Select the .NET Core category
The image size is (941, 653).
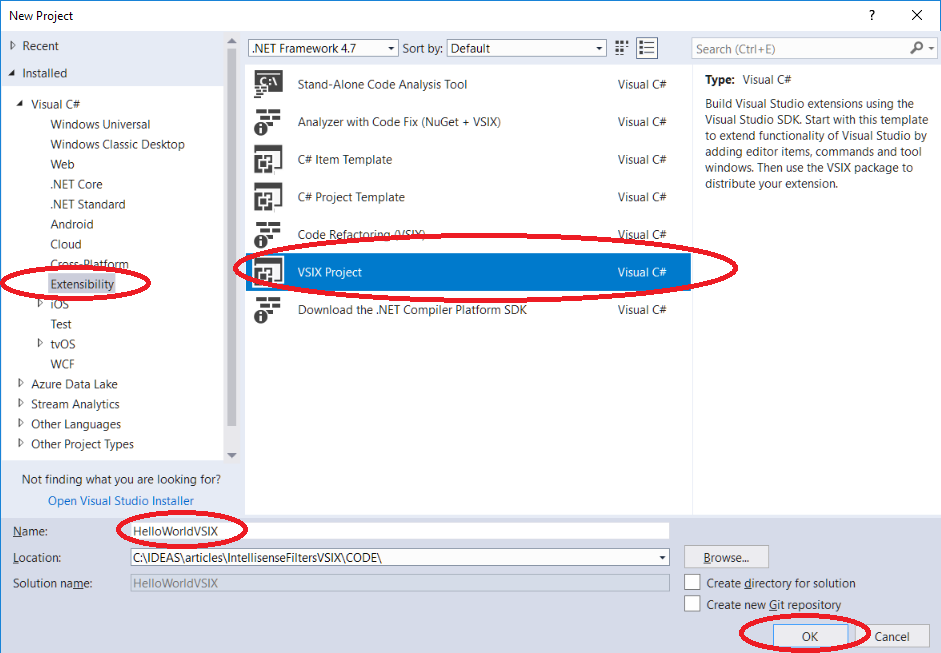tap(76, 184)
